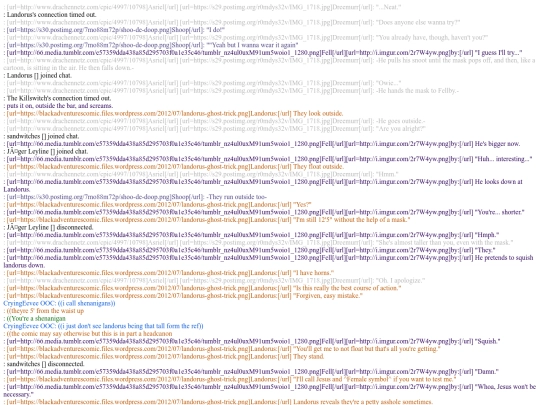Select Asriel's message "Oh. I apologize."
540x405 pixels.
(x=400, y=280)
